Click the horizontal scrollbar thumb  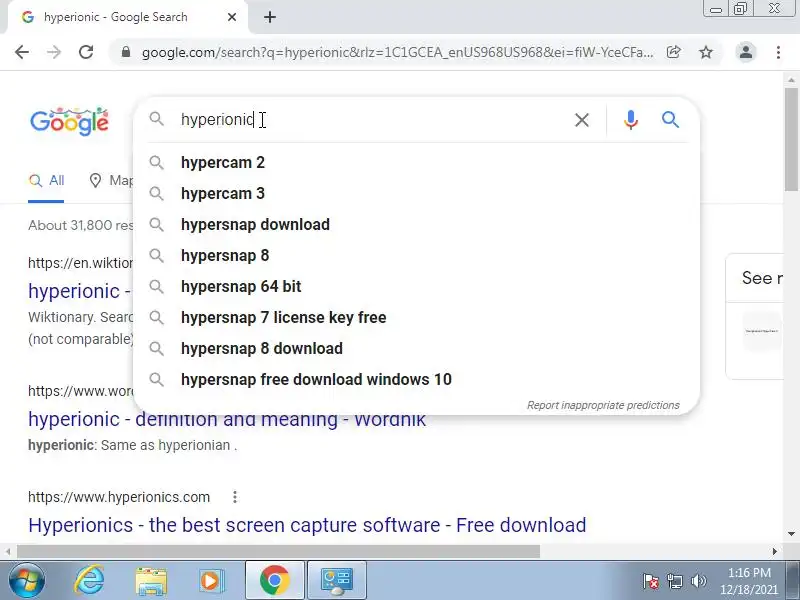point(279,552)
